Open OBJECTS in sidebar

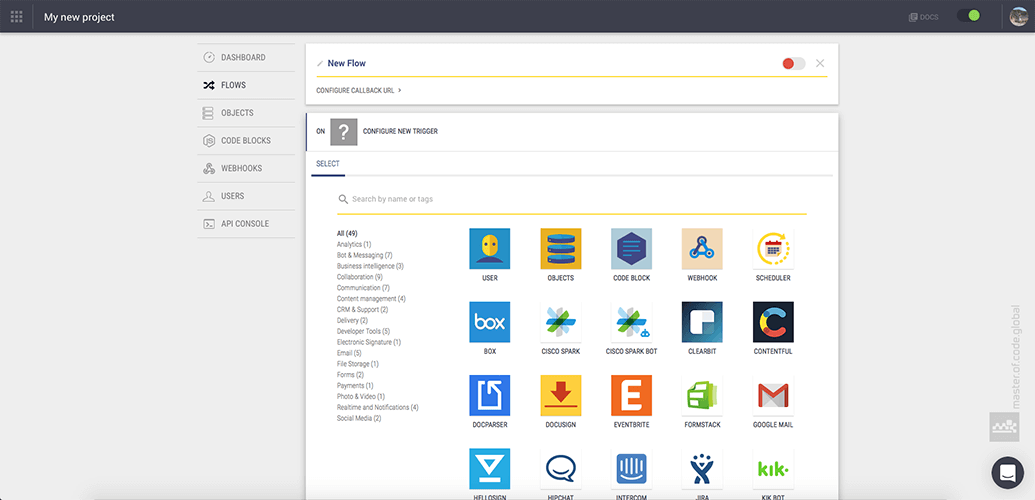[246, 113]
